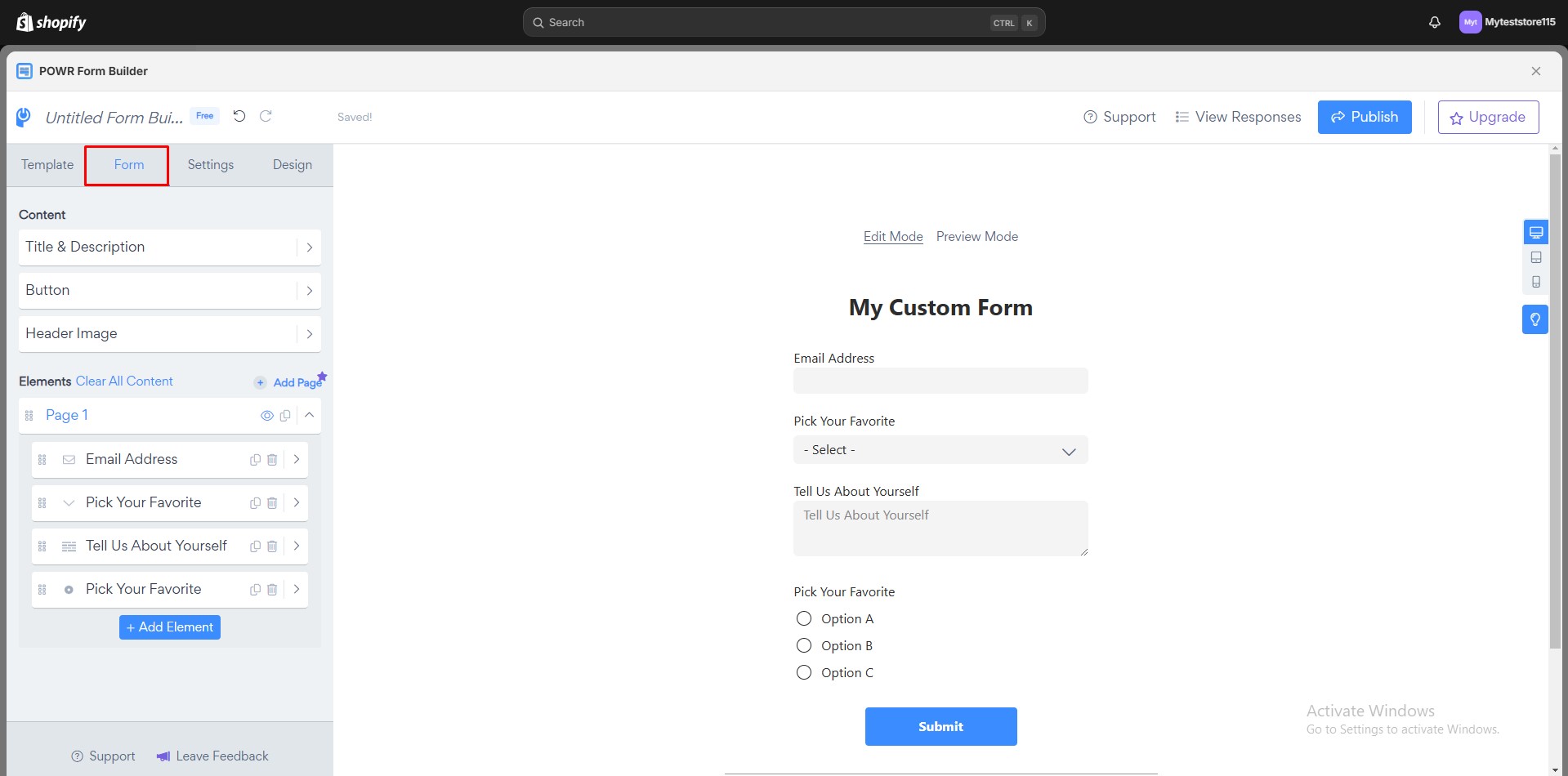Undo the last form change

(239, 116)
